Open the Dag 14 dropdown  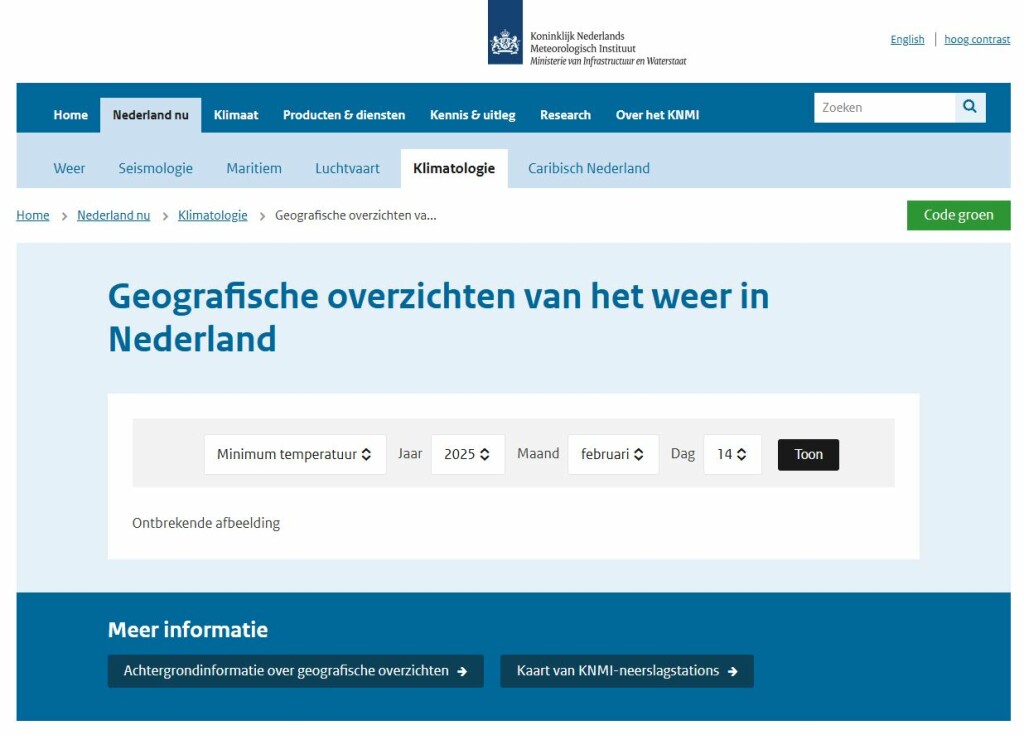[732, 454]
